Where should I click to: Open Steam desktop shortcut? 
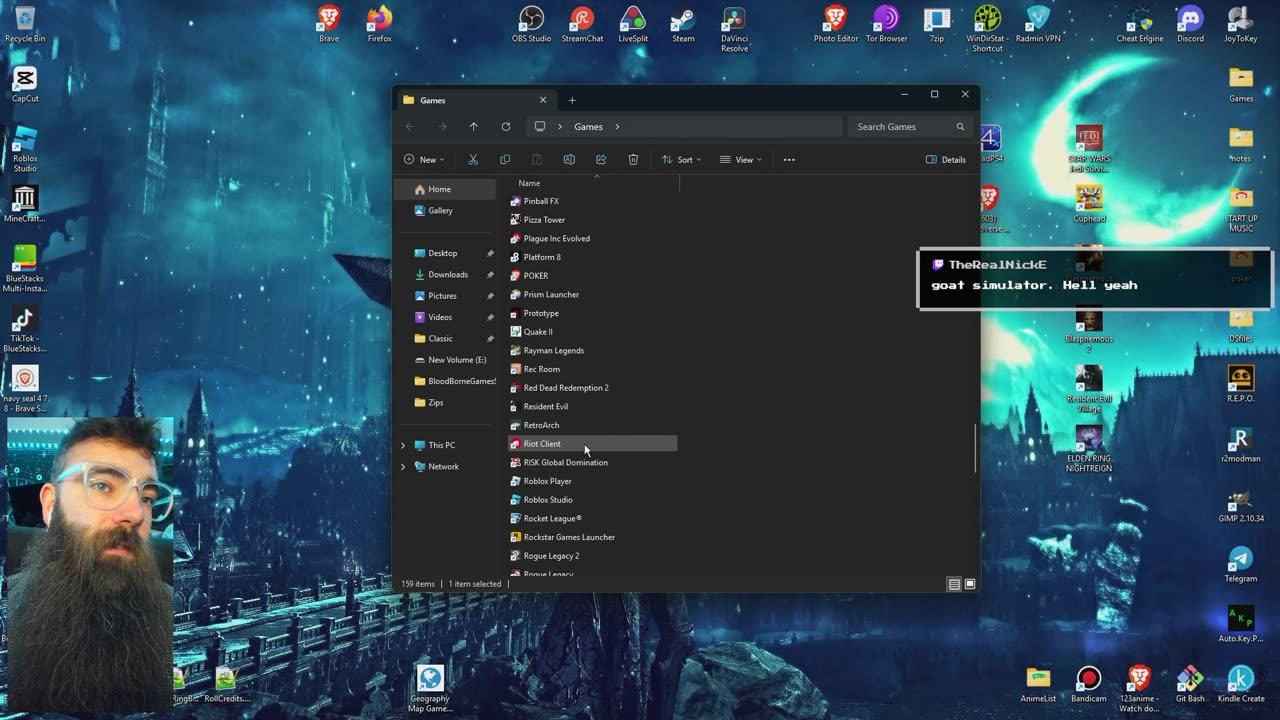click(x=683, y=24)
